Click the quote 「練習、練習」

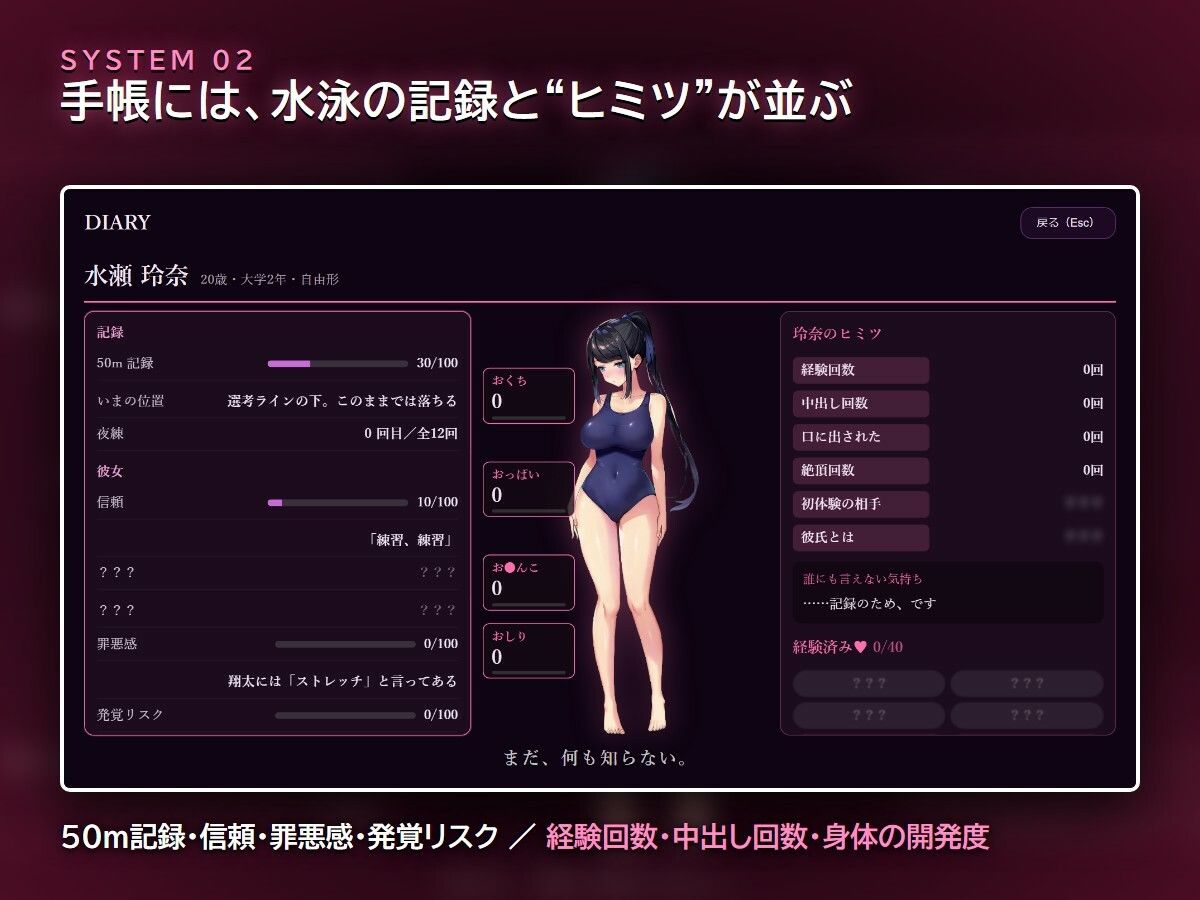413,539
